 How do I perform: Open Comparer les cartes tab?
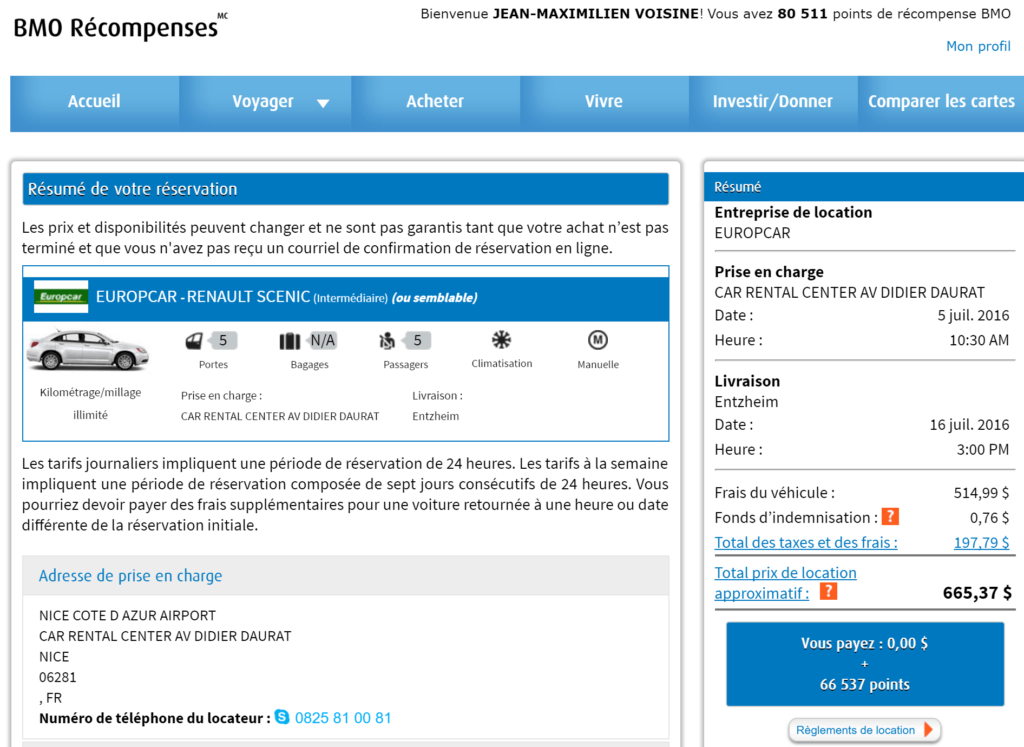[941, 102]
